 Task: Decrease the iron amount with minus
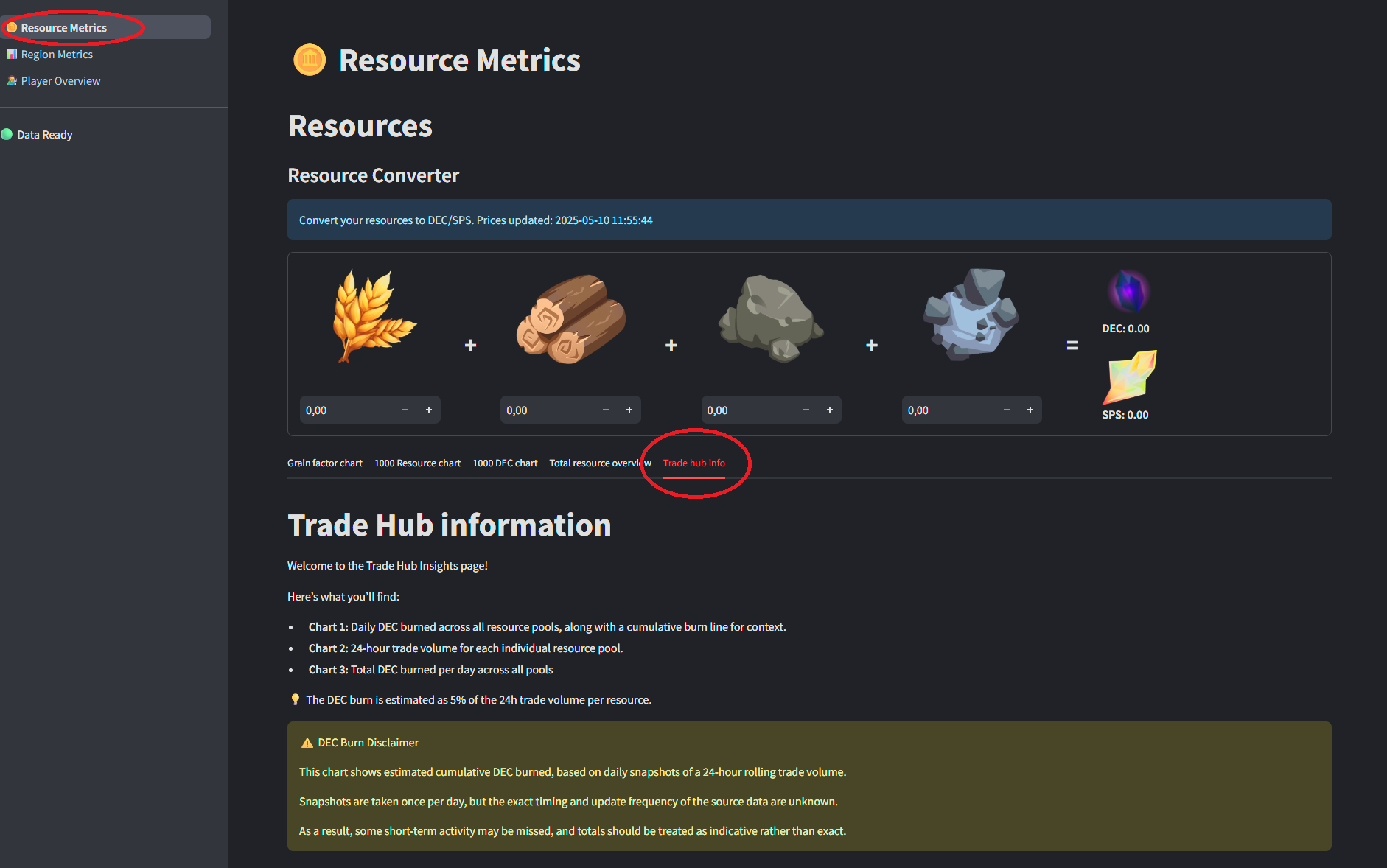[1007, 410]
